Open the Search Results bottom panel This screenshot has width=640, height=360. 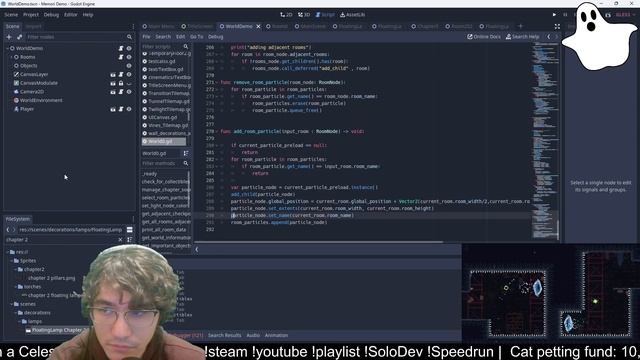[x=224, y=336]
